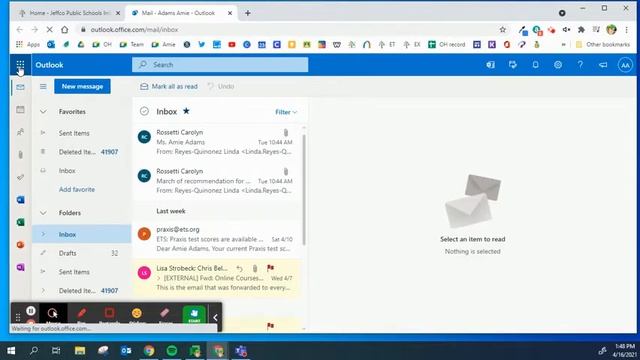Open OH record bookmark

point(447,44)
